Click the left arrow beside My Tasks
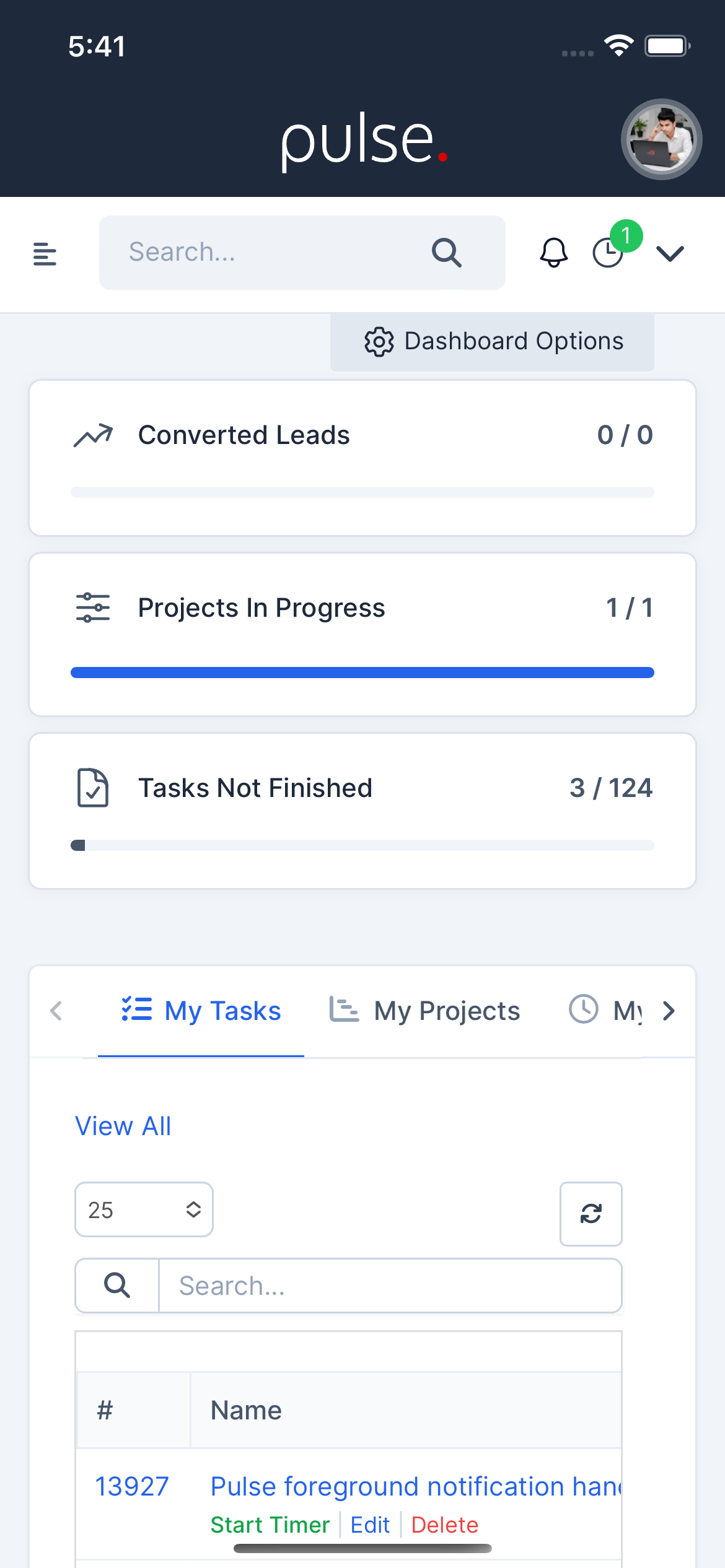The height and width of the screenshot is (1568, 725). tap(56, 1010)
